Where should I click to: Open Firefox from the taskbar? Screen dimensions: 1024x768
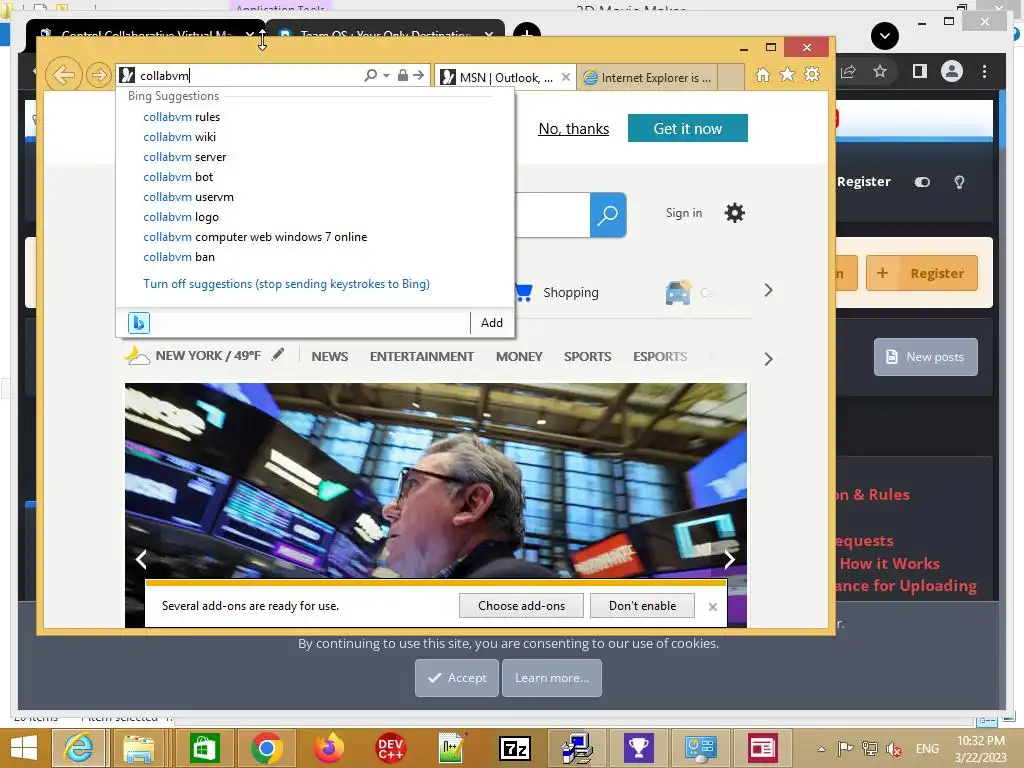click(328, 748)
